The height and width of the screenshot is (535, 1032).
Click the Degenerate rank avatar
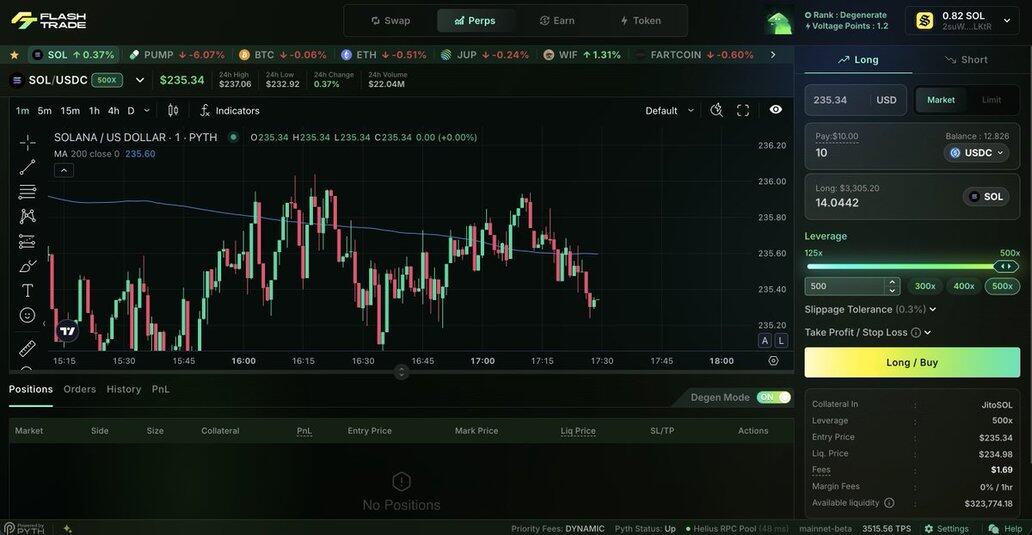pos(780,22)
